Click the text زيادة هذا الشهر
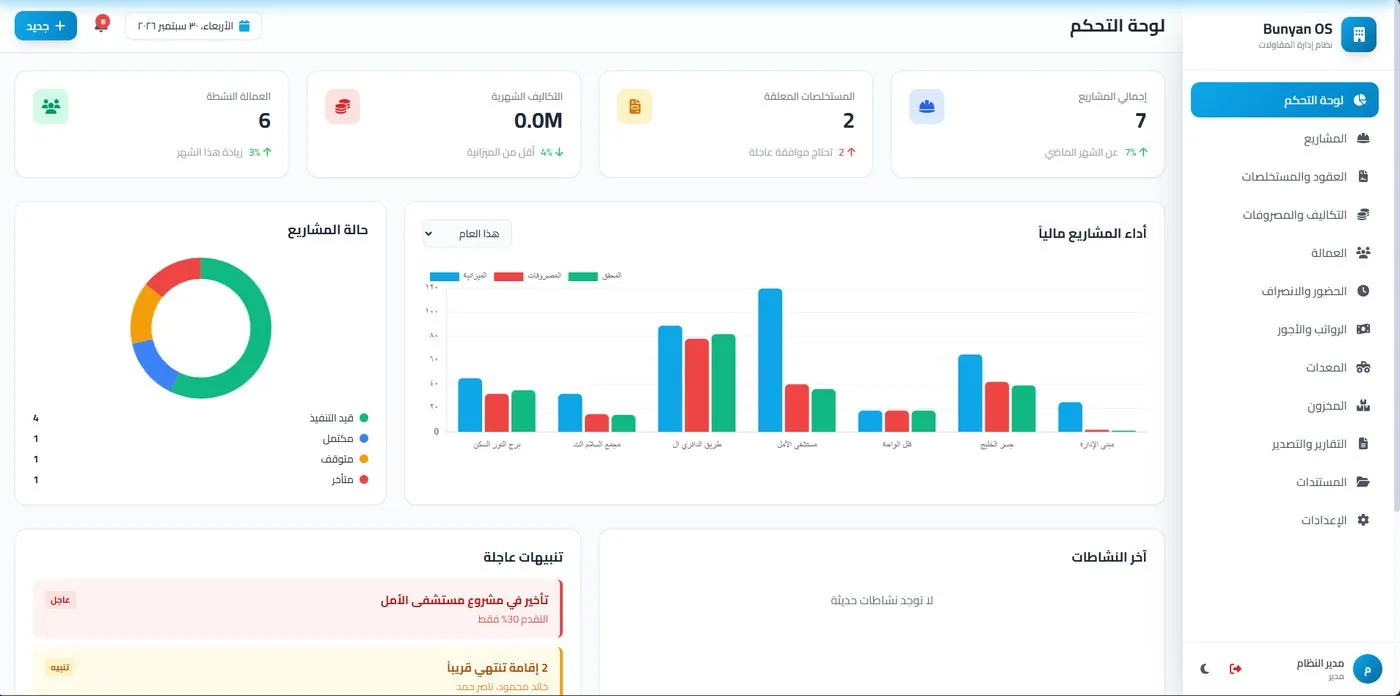This screenshot has width=1400, height=696. coord(211,153)
